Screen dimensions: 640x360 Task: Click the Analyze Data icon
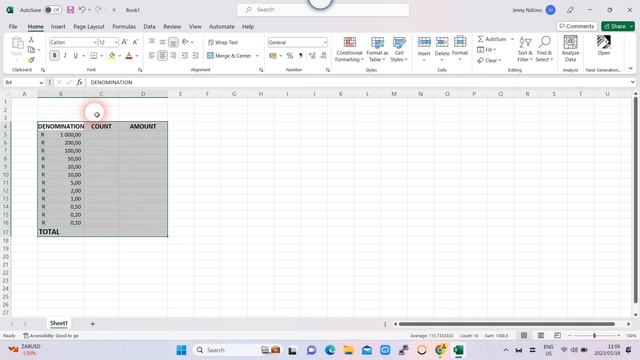click(570, 48)
